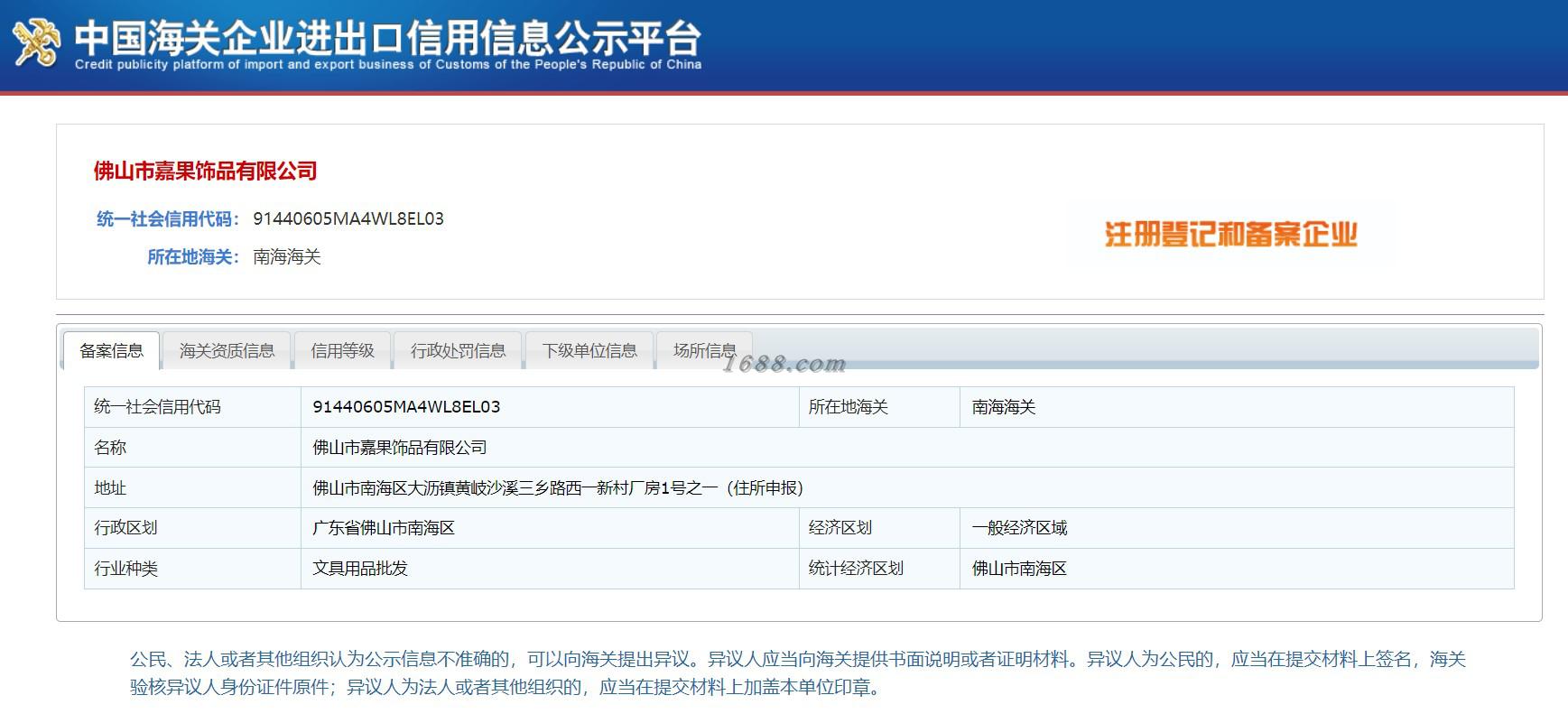The height and width of the screenshot is (723, 1568).
Task: Click the value 一般经济区域
Action: click(1019, 527)
